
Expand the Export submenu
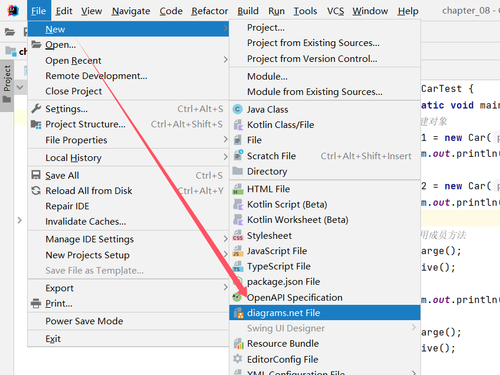coord(128,288)
